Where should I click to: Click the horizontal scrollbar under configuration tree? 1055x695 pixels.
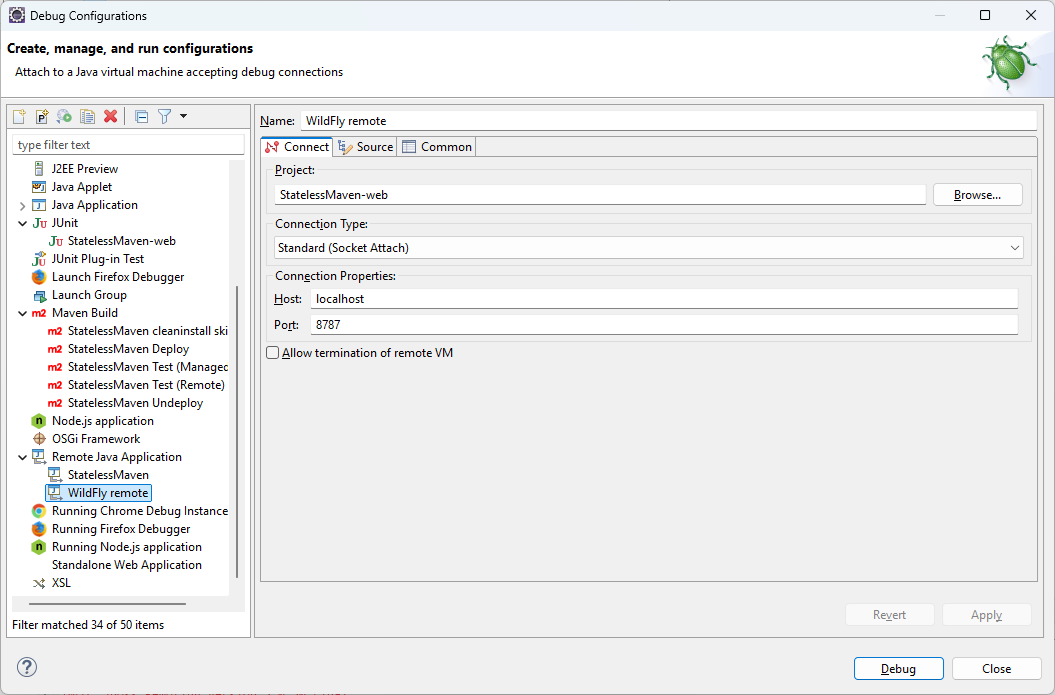click(107, 603)
